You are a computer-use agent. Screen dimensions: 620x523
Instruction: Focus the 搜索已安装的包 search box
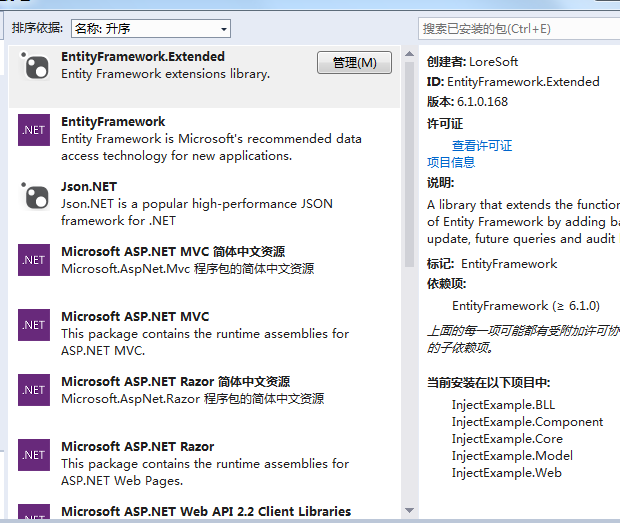click(x=519, y=28)
